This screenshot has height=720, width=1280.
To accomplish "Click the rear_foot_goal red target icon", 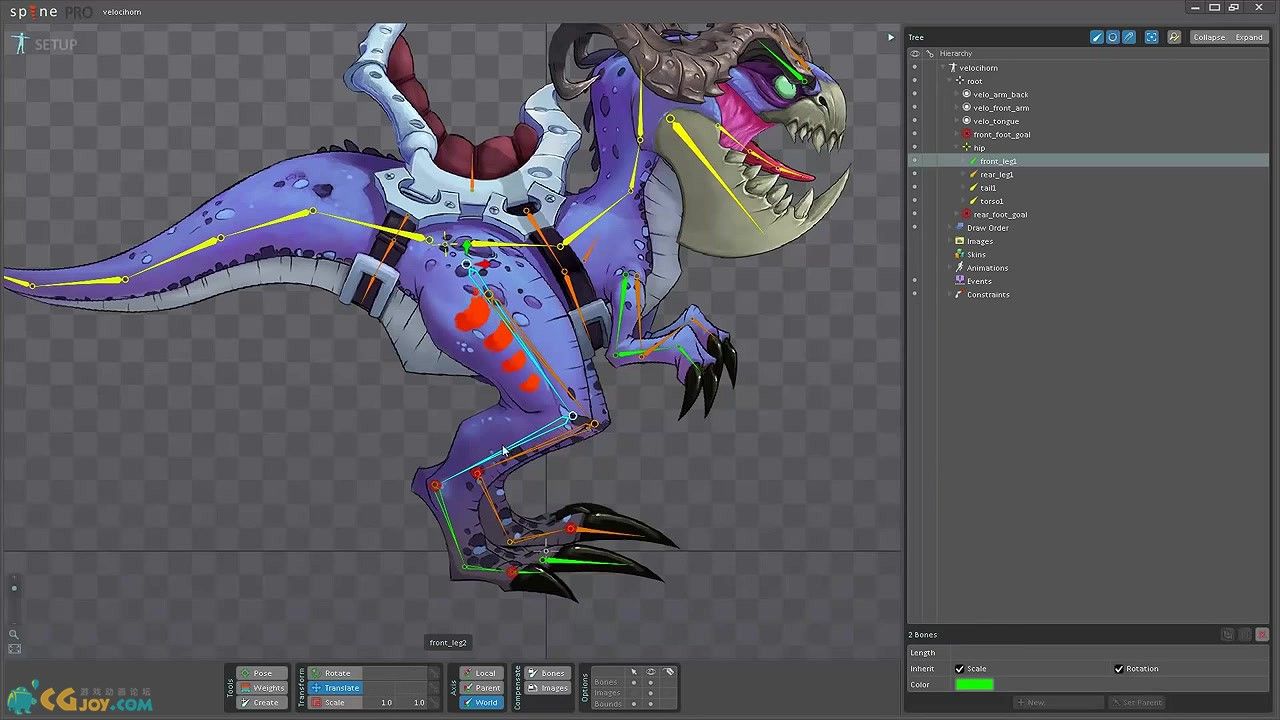I will pos(966,214).
